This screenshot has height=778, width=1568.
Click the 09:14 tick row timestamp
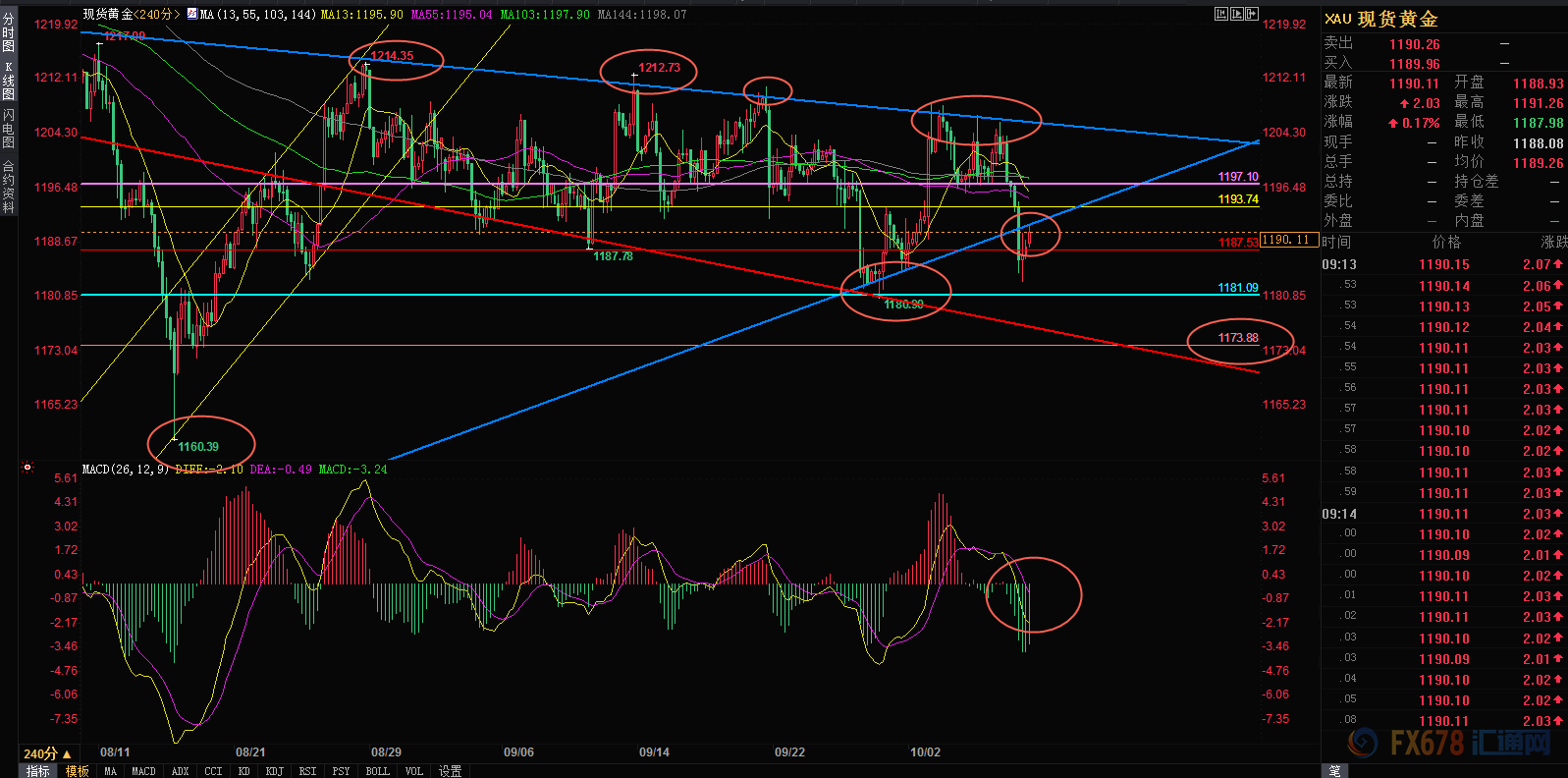1339,514
